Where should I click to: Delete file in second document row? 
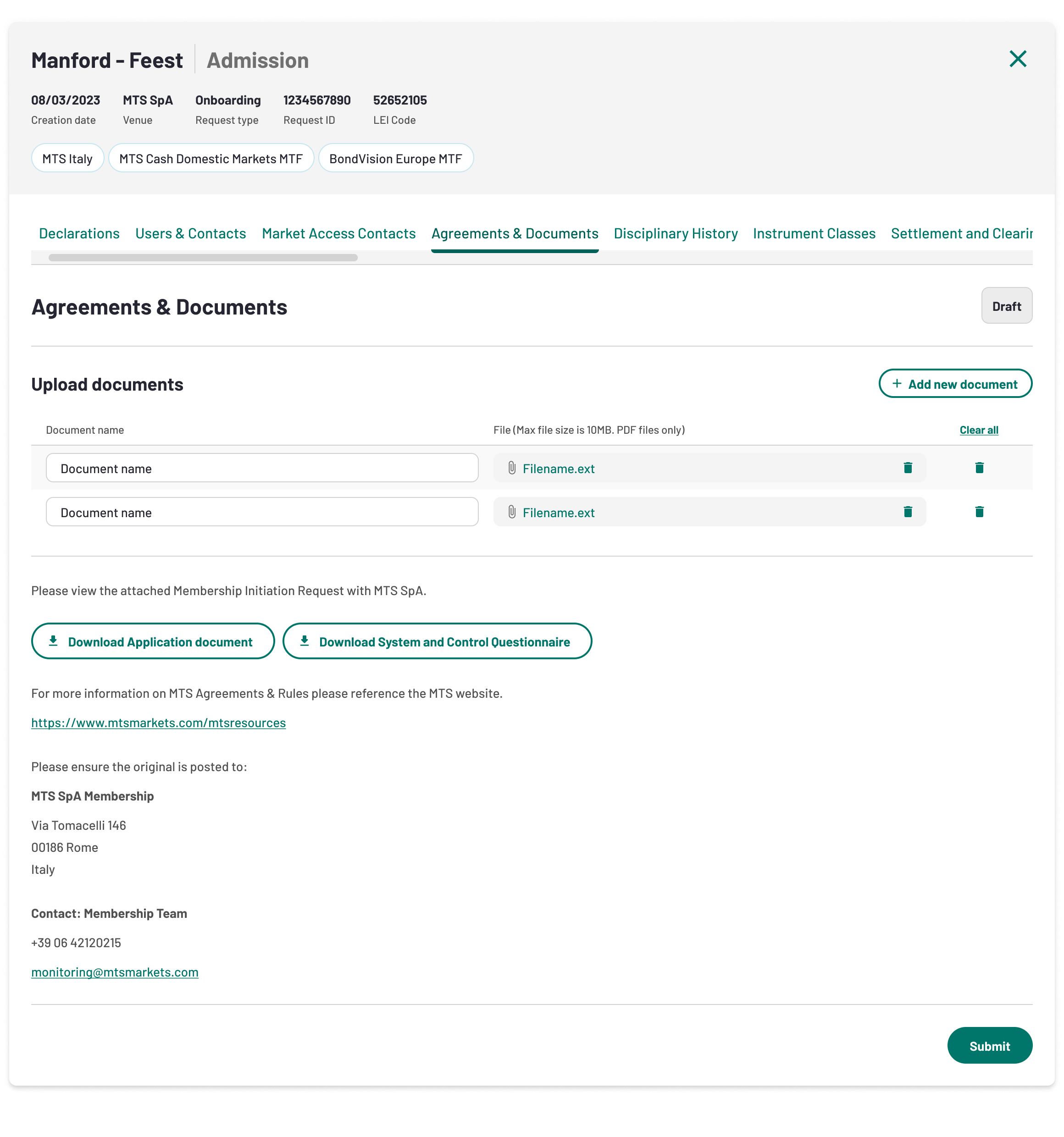[907, 512]
